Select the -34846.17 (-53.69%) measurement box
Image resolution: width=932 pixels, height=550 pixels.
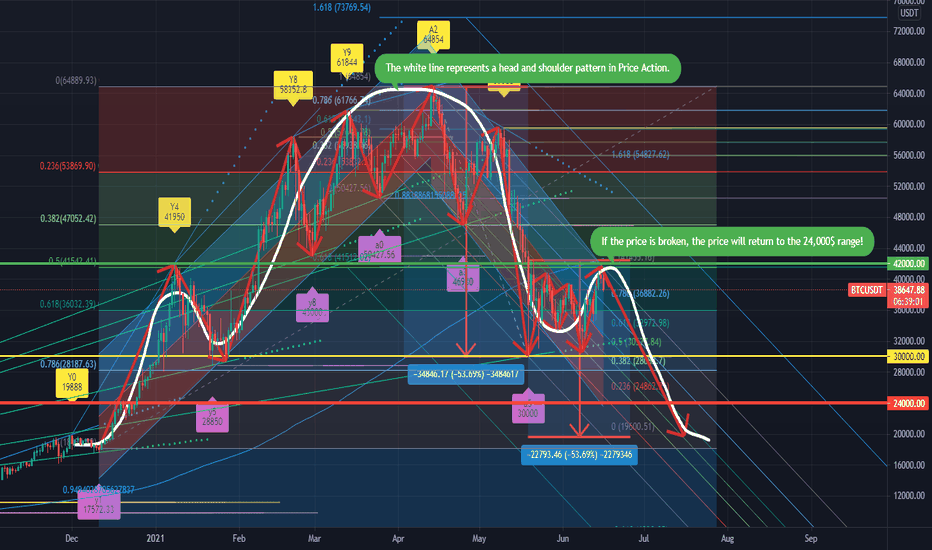pyautogui.click(x=466, y=375)
